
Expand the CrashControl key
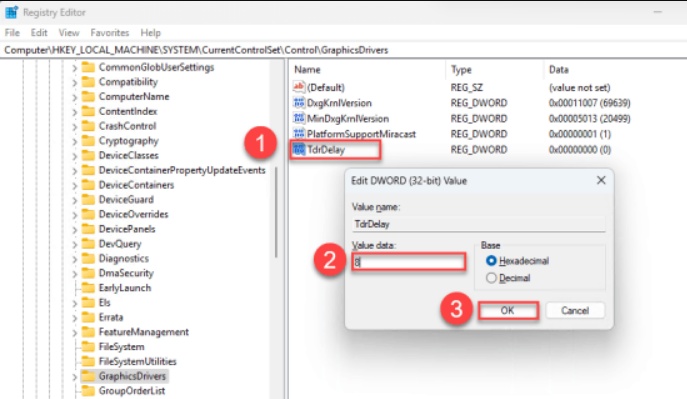coord(74,127)
